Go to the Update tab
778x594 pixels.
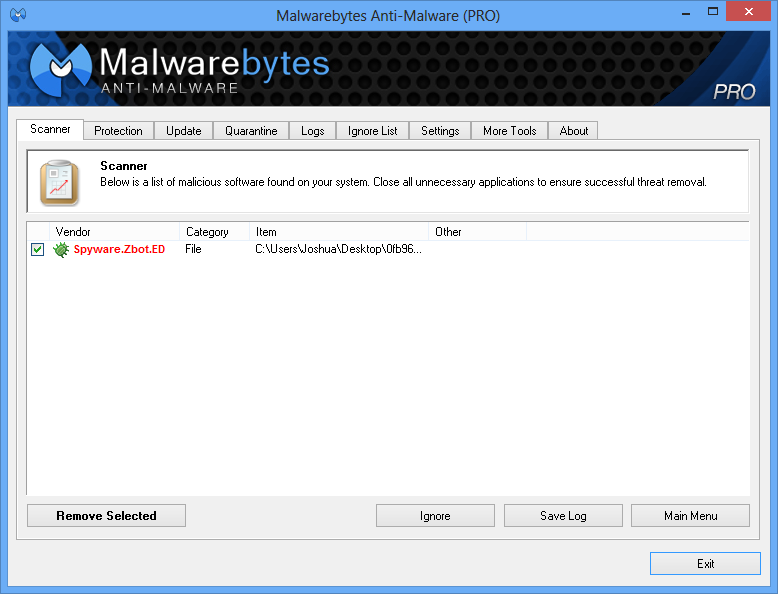click(x=184, y=131)
